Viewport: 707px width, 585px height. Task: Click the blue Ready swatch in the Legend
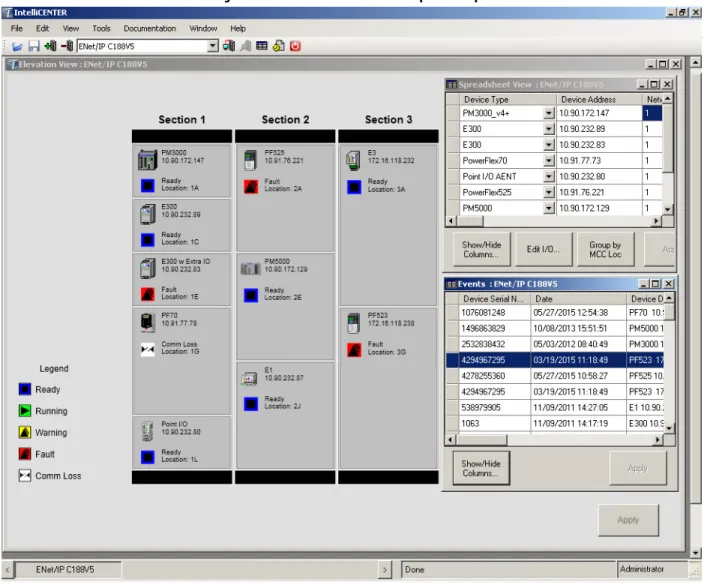pos(25,389)
